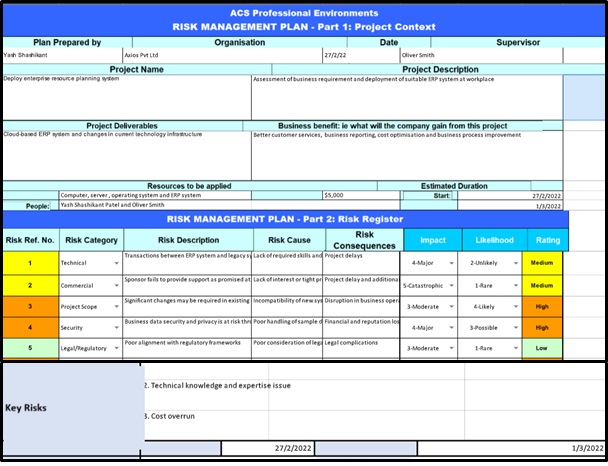This screenshot has height=466, width=608.
Task: Select the Low rating cell for risk 5
Action: (542, 348)
